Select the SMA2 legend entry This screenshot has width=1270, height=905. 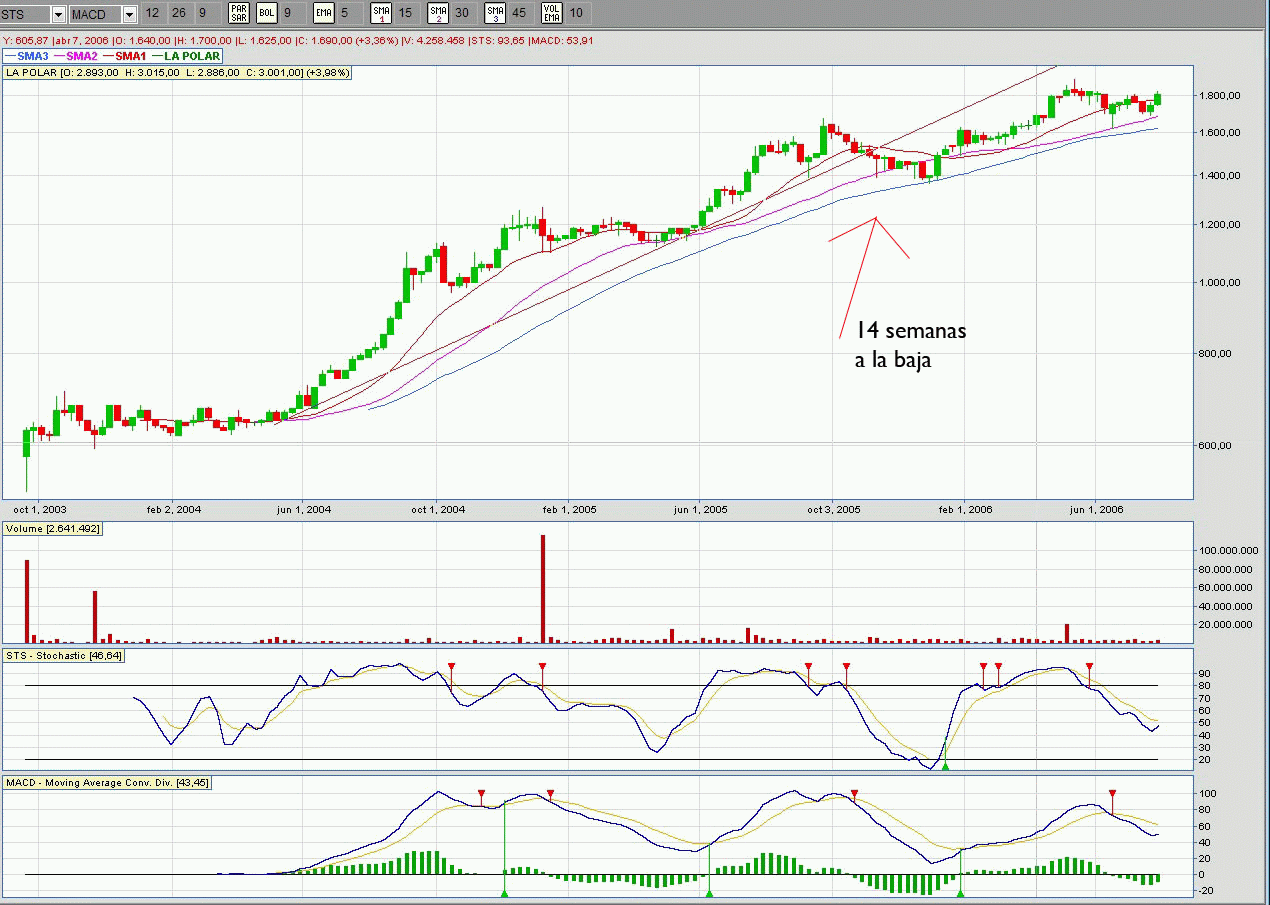(x=77, y=56)
